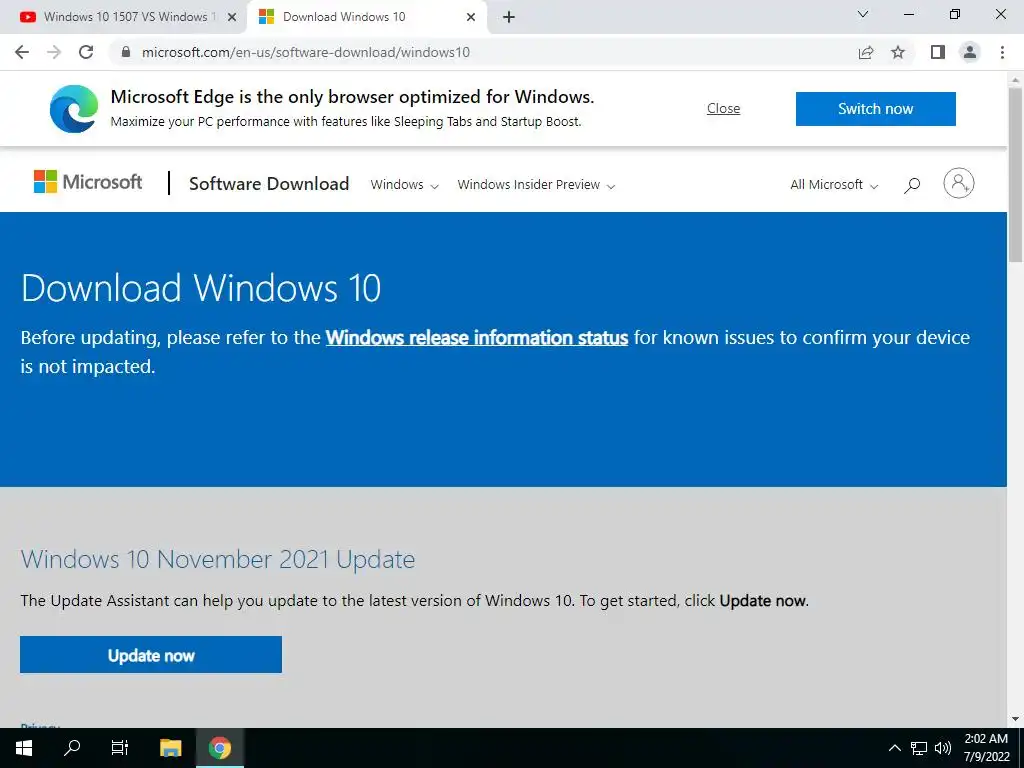Expand the All Microsoft dropdown
The width and height of the screenshot is (1024, 768).
tap(834, 185)
